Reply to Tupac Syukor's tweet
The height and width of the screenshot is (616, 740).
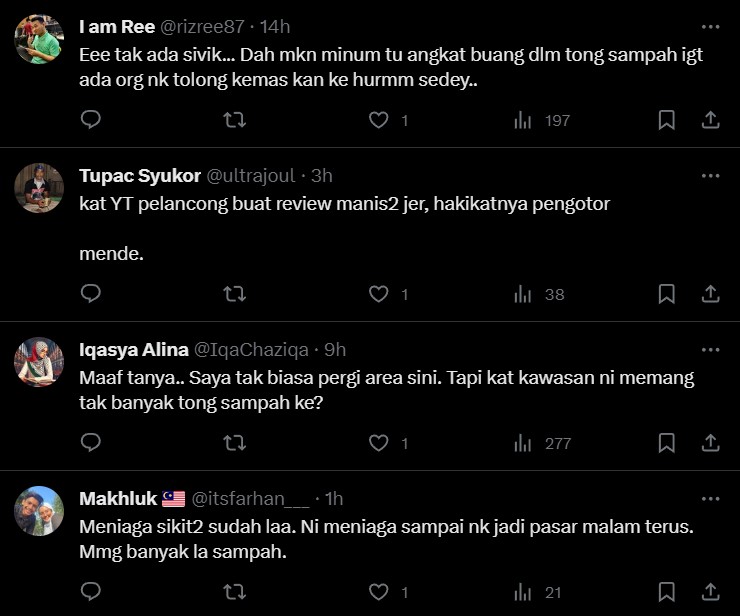pos(90,294)
